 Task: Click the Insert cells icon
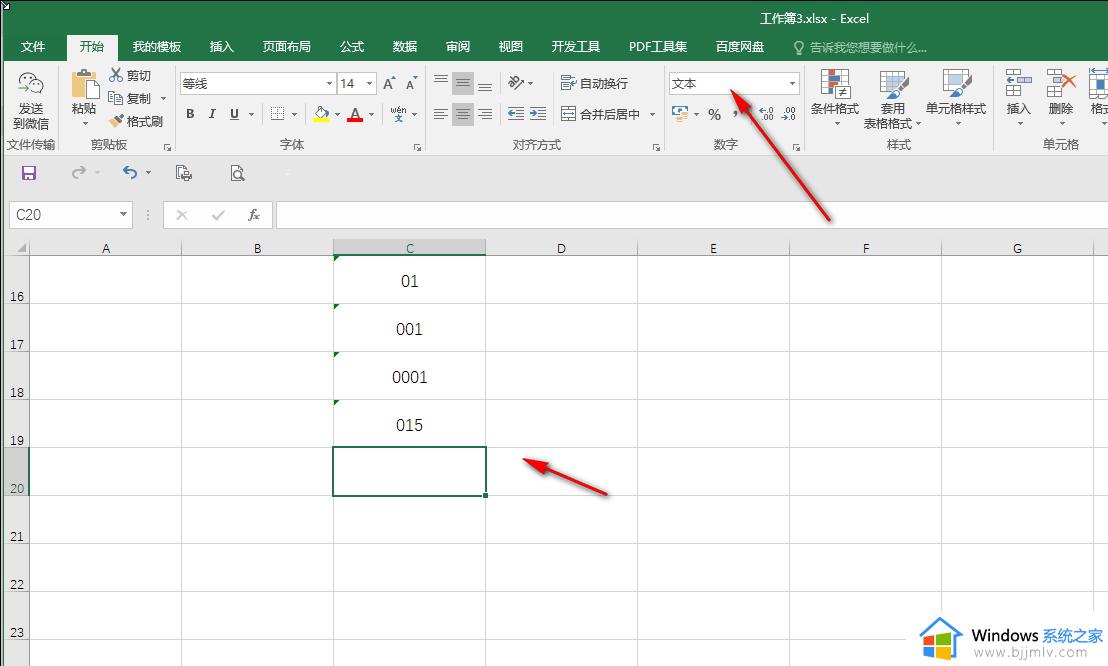(x=1018, y=83)
